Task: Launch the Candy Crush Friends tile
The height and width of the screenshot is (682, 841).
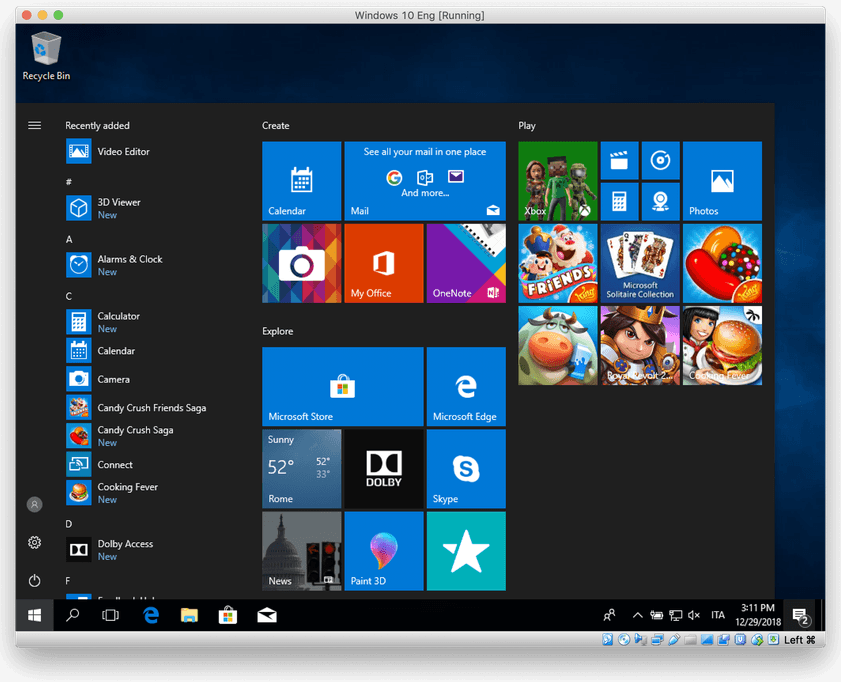Action: coord(558,263)
